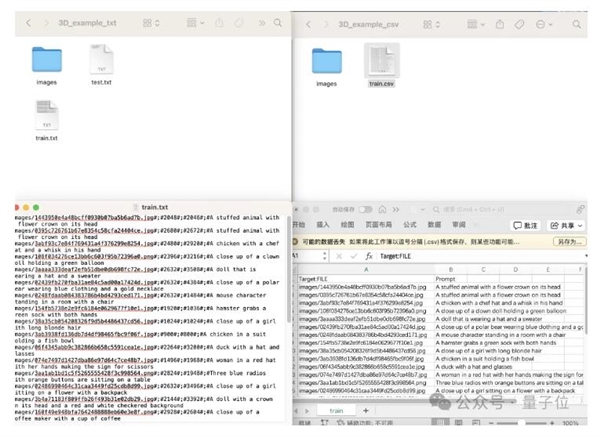Switch to Page Layout view in status bar
This screenshot has height=437, width=600.
point(458,422)
